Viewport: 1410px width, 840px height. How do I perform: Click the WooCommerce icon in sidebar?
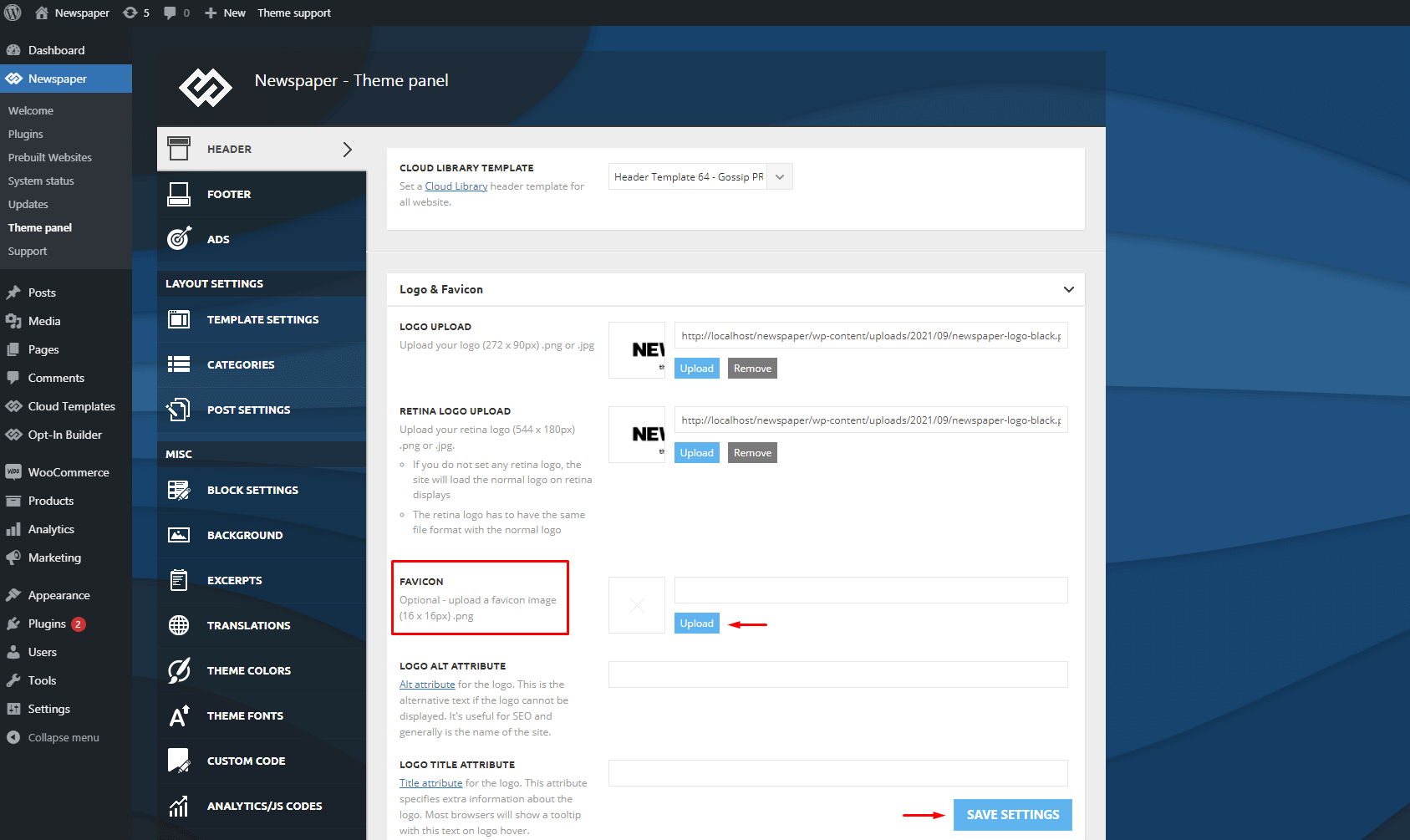coord(13,472)
